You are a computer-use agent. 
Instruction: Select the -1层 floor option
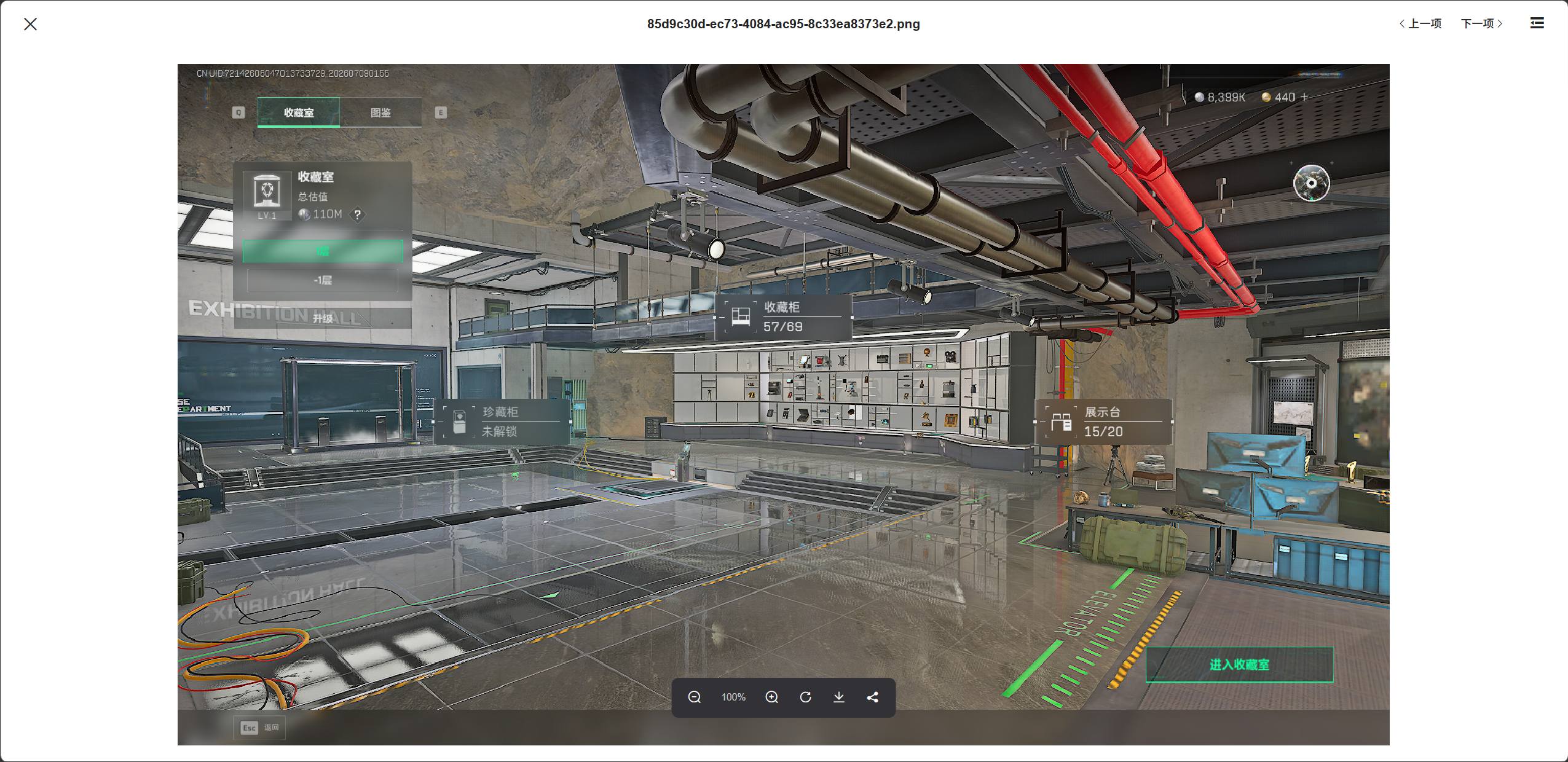(323, 280)
